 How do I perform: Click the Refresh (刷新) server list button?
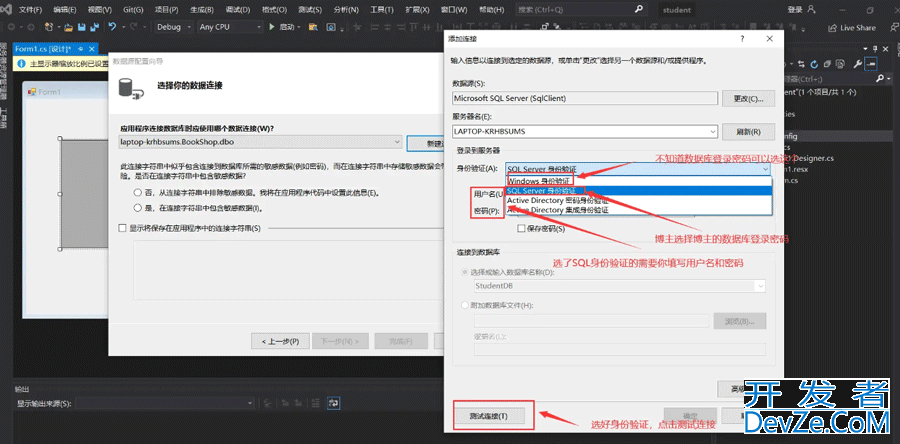click(748, 131)
